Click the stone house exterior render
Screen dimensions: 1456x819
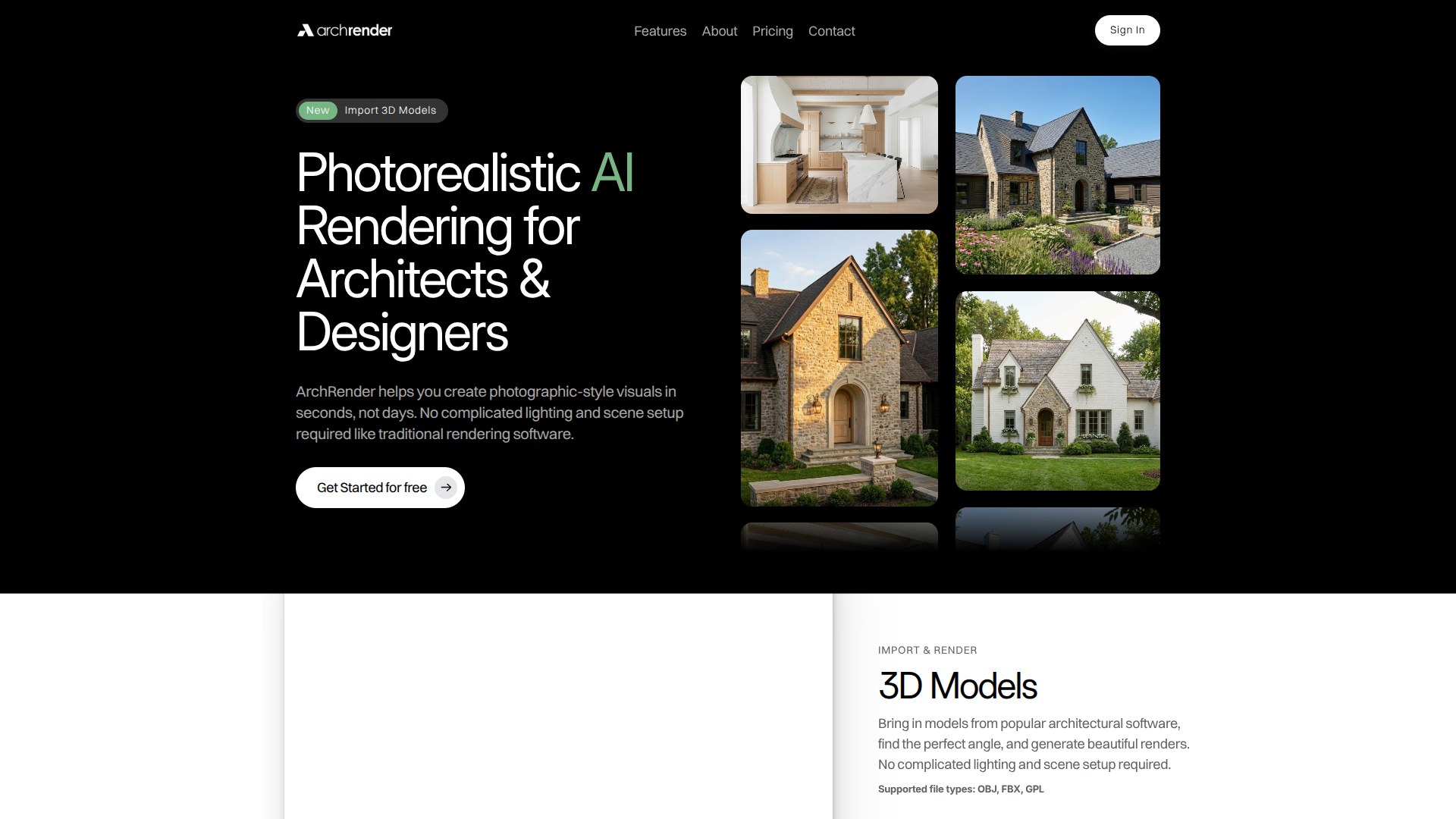[1057, 175]
